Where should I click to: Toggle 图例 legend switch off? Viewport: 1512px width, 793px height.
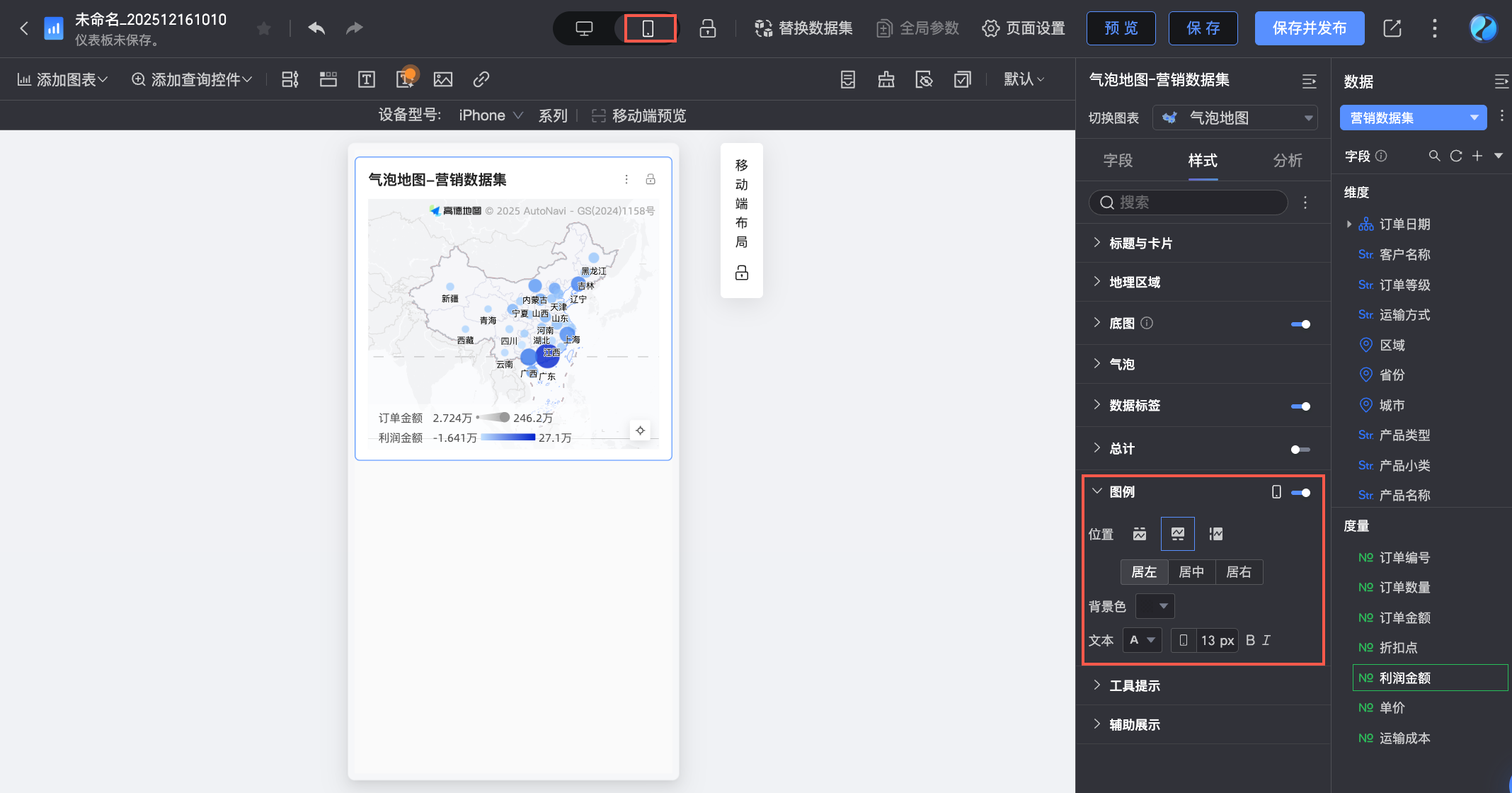[1300, 493]
